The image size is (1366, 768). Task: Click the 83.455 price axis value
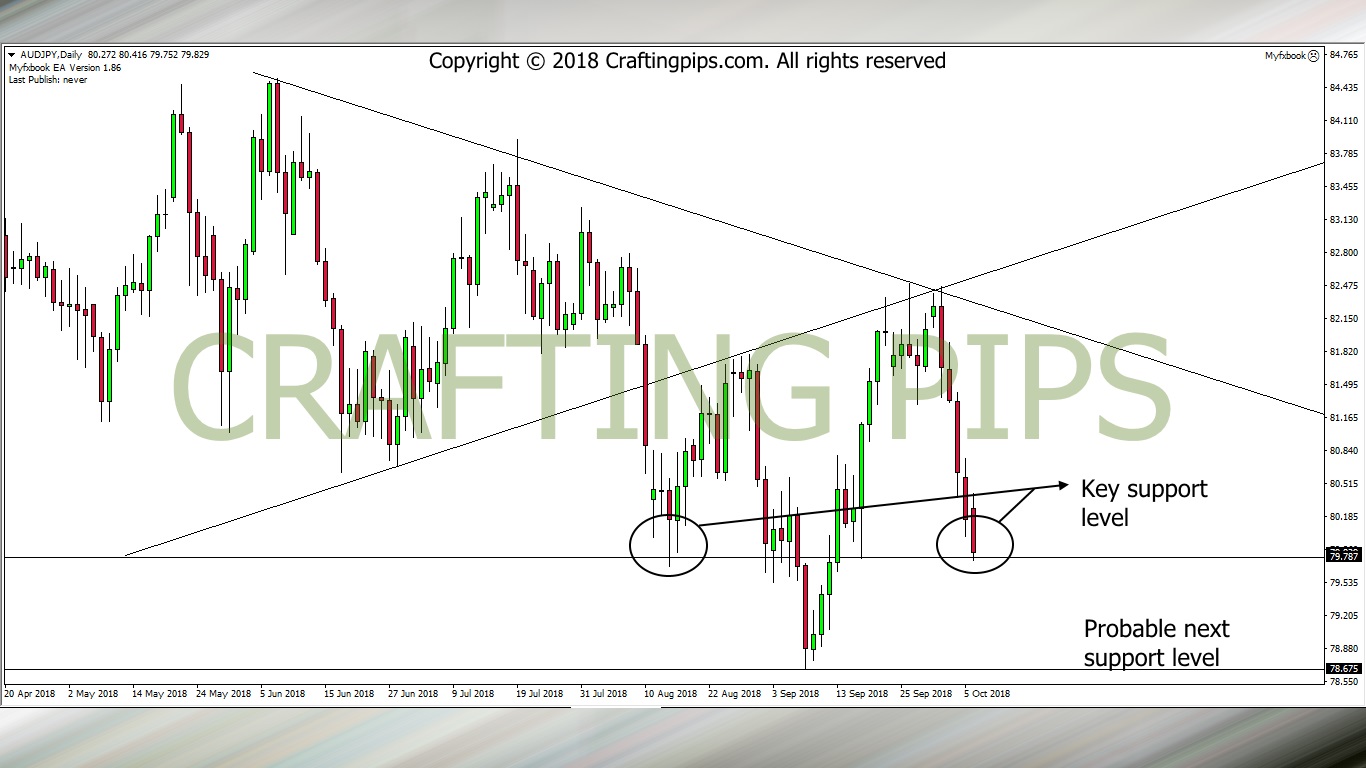pos(1343,187)
